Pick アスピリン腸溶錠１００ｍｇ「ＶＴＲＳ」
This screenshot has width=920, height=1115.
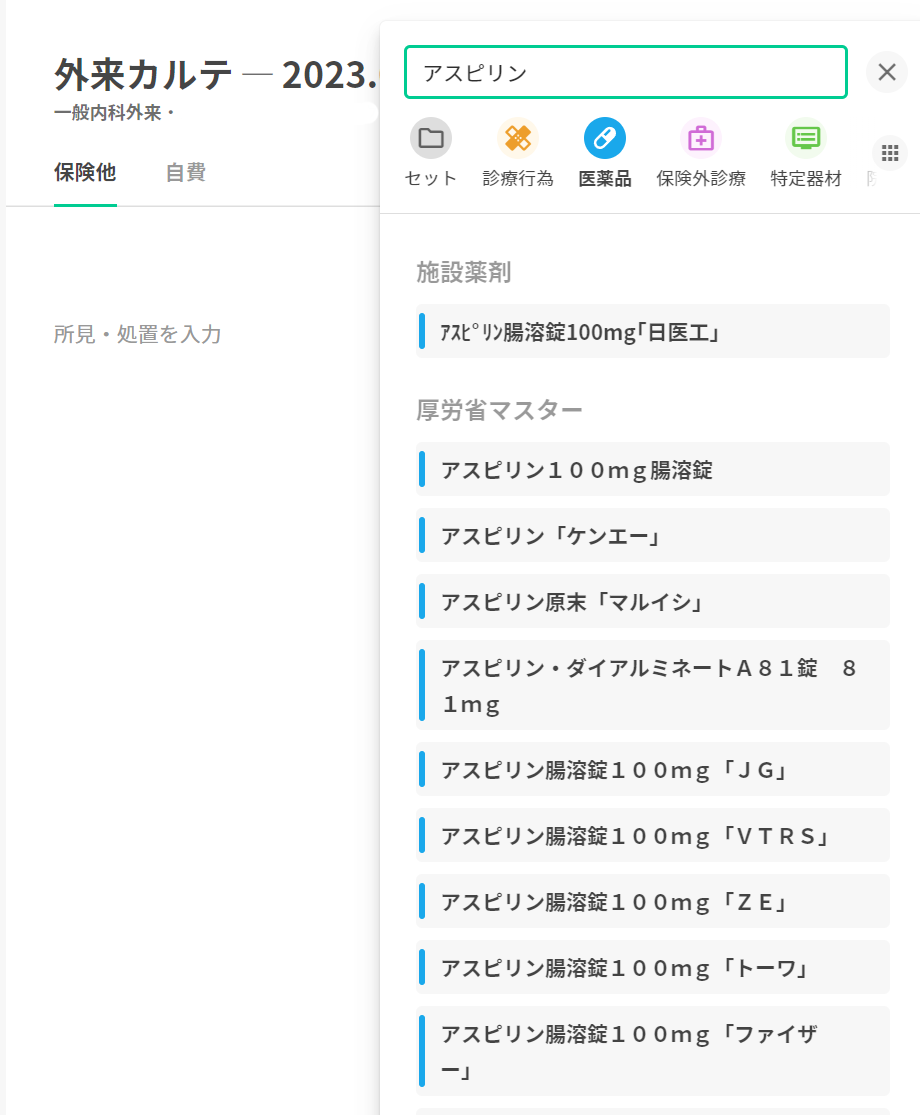pos(652,835)
